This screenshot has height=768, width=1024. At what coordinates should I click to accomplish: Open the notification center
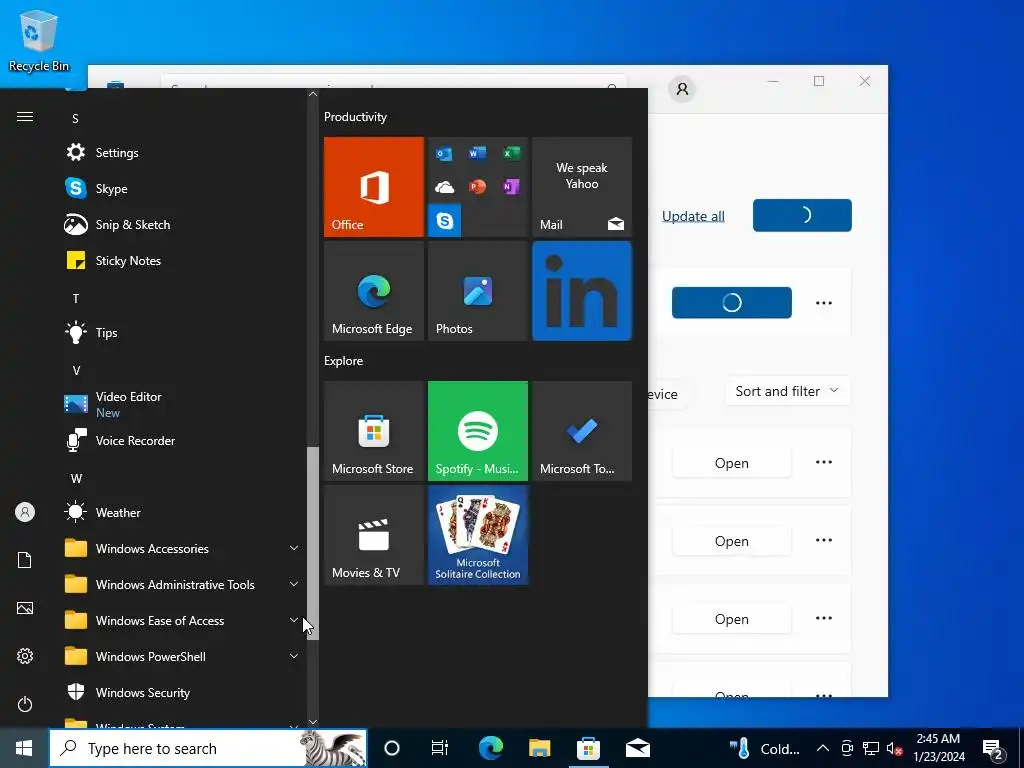993,748
